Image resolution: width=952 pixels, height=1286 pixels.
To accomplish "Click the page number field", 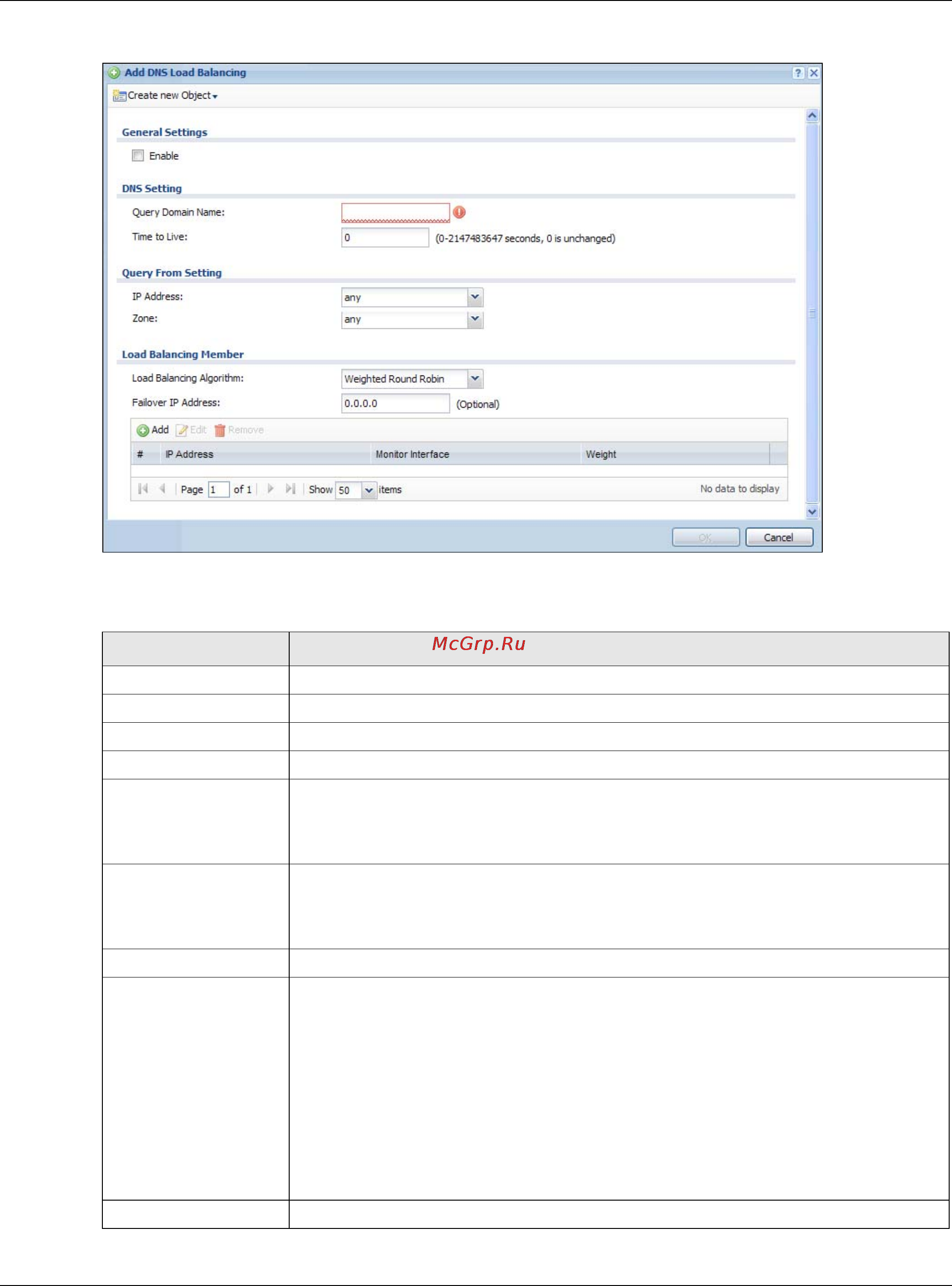I will point(218,490).
